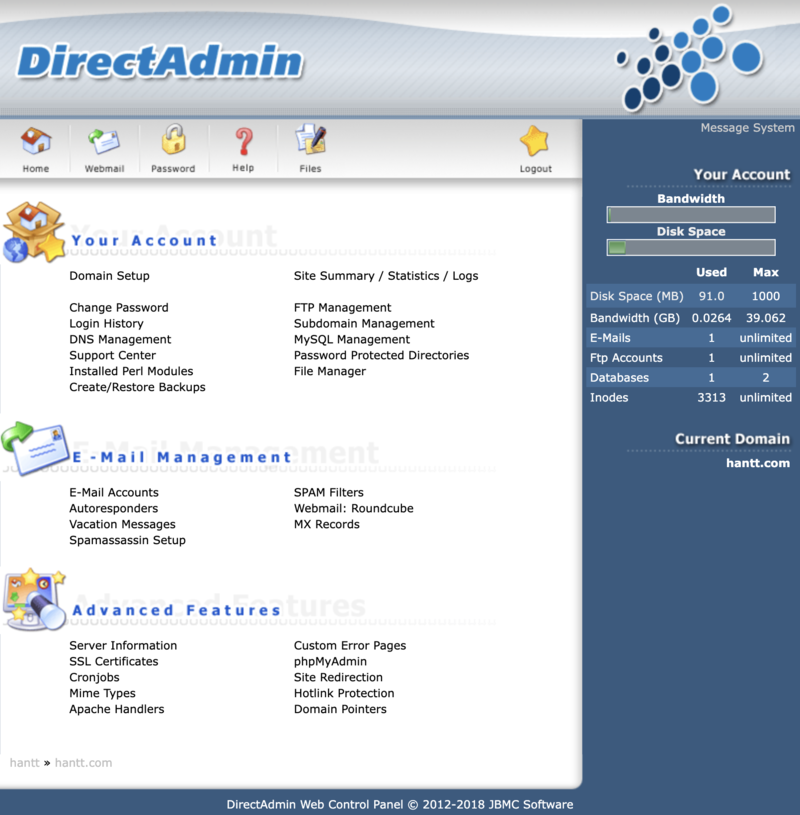This screenshot has height=815, width=800.
Task: Open Spamassassin Setup
Action: [x=127, y=541]
